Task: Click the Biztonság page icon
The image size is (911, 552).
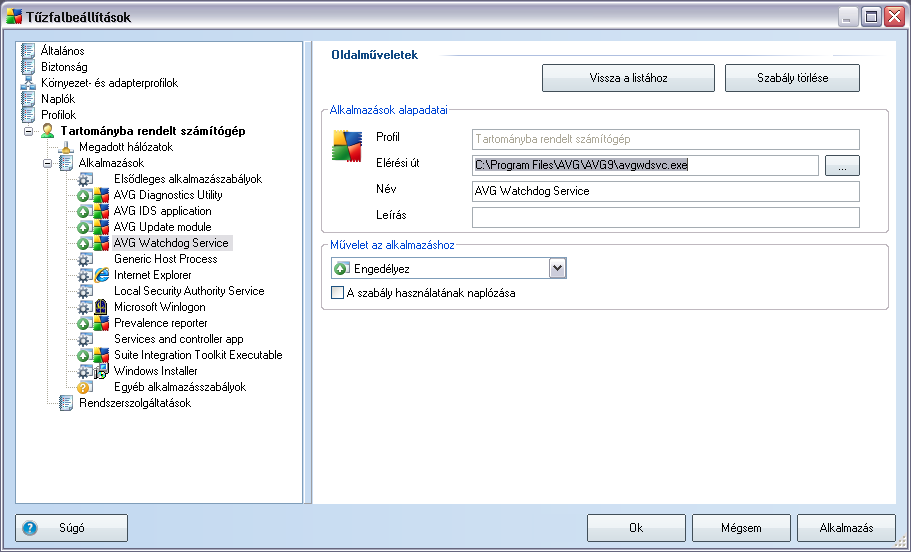Action: 28,67
